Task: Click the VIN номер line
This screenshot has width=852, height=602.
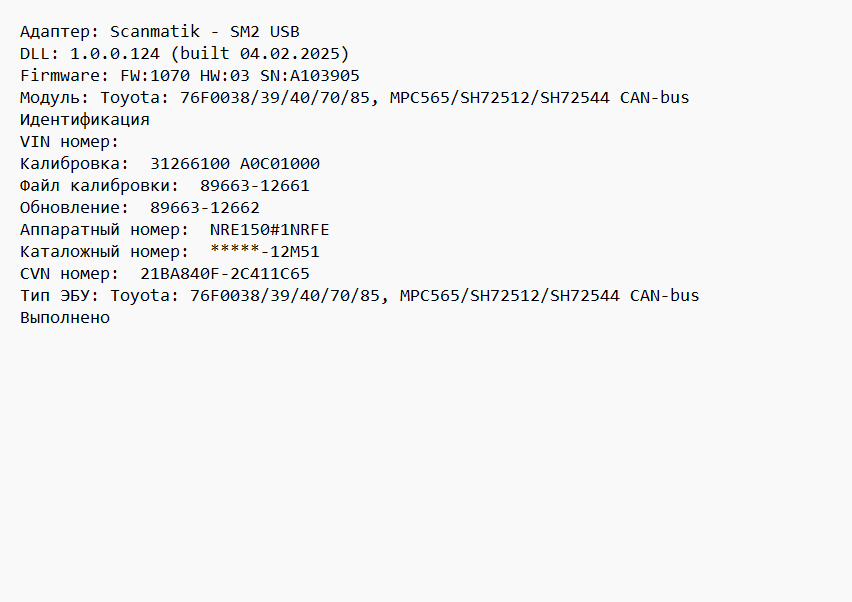Action: pos(70,142)
